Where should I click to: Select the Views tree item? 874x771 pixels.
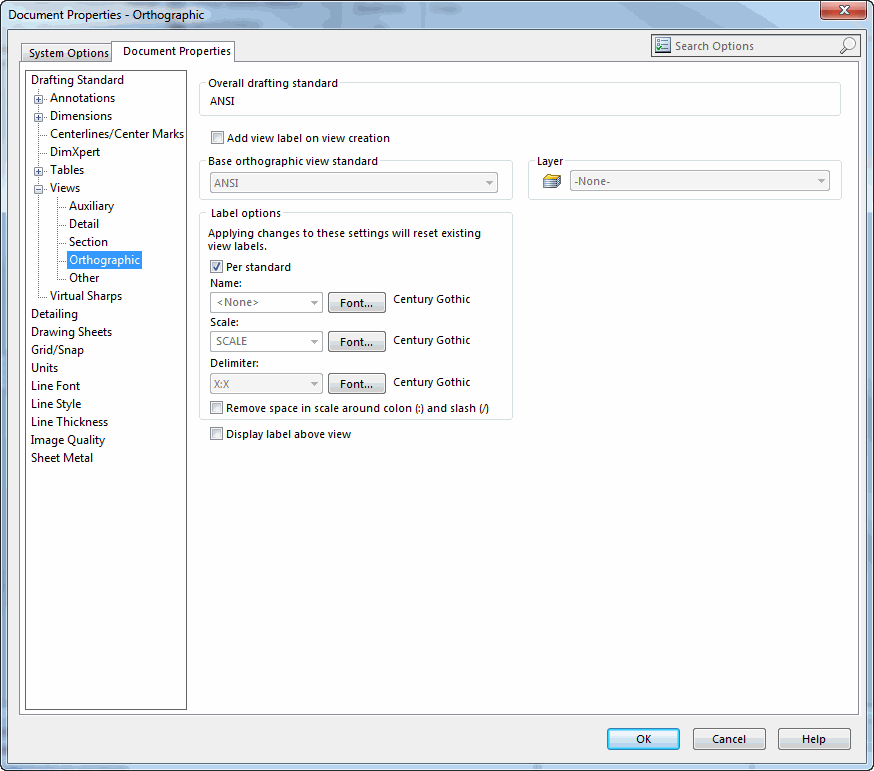(x=65, y=188)
